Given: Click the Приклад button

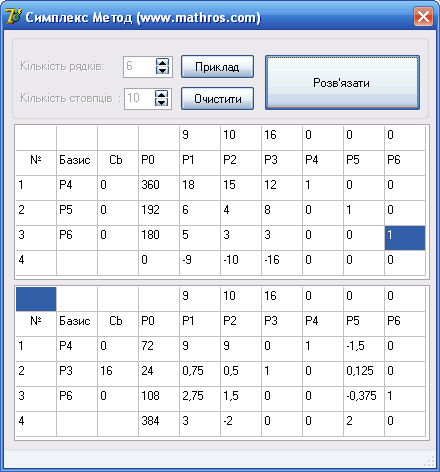Looking at the screenshot, I should point(217,67).
